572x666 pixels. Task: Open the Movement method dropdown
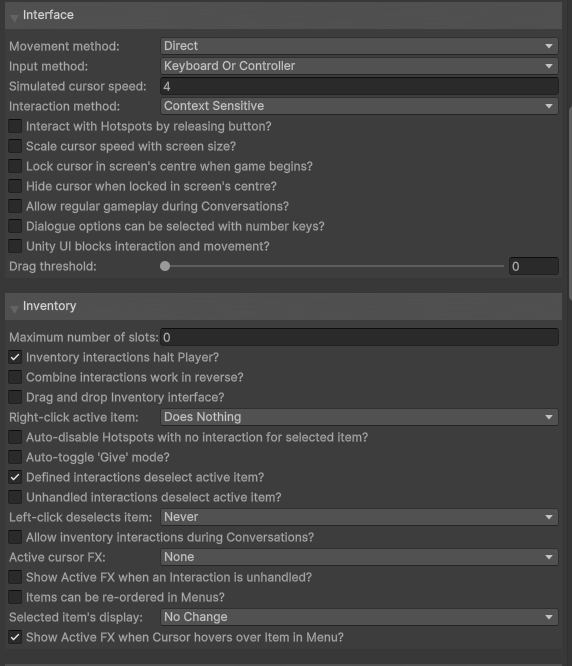[359, 46]
